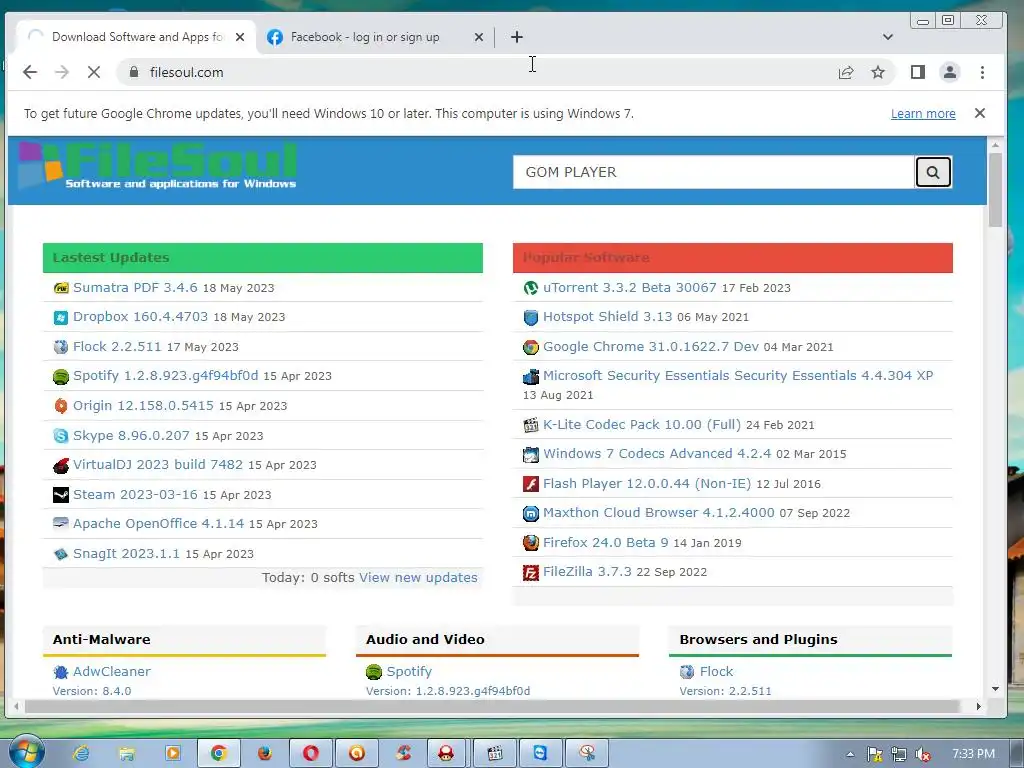Open the Flock link under Browsers and Plugins
The height and width of the screenshot is (768, 1024).
(716, 672)
